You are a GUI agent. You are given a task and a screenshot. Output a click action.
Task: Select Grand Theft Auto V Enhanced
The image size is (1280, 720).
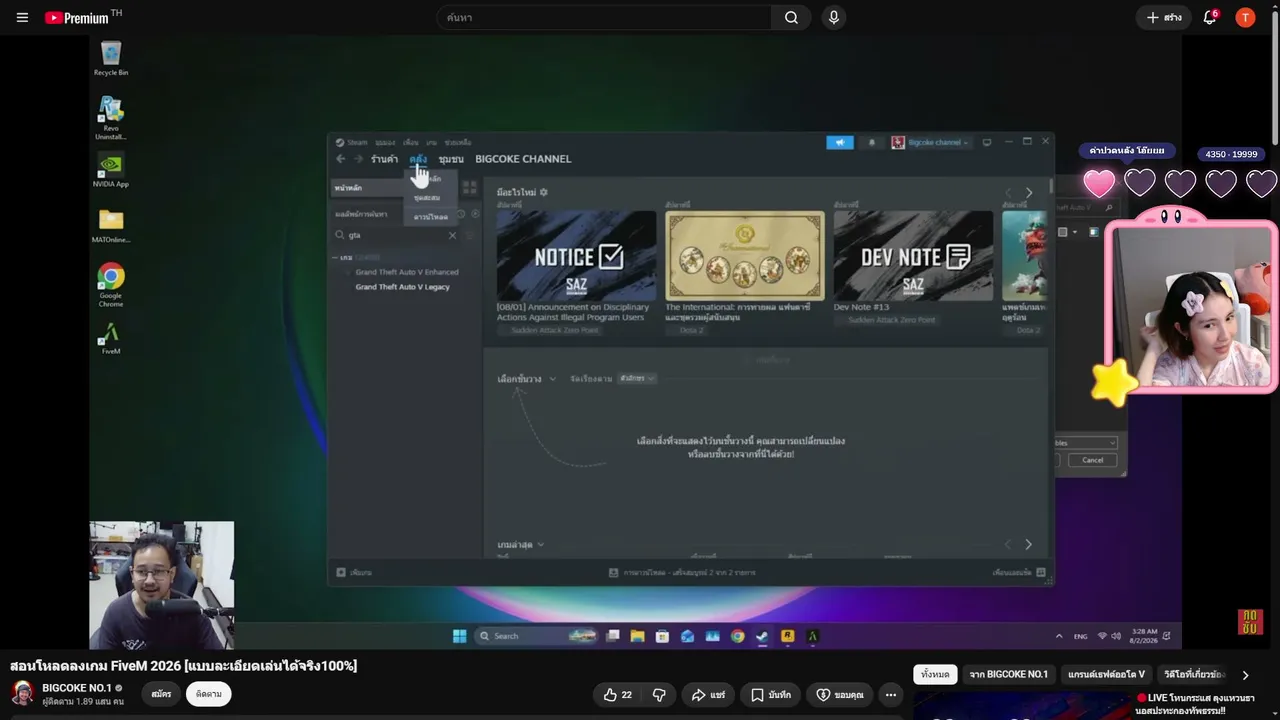pyautogui.click(x=407, y=272)
